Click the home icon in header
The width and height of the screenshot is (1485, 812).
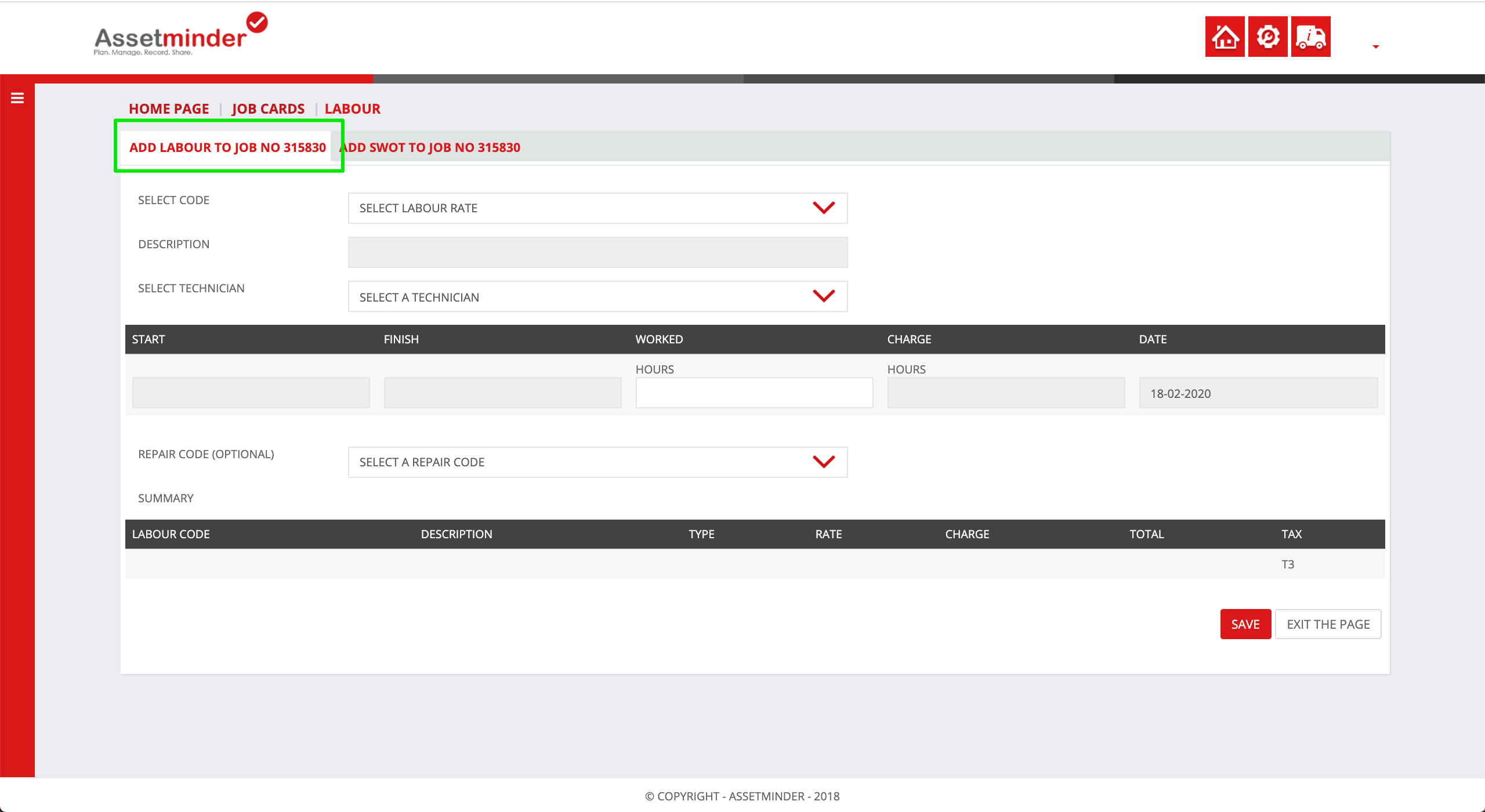tap(1225, 37)
